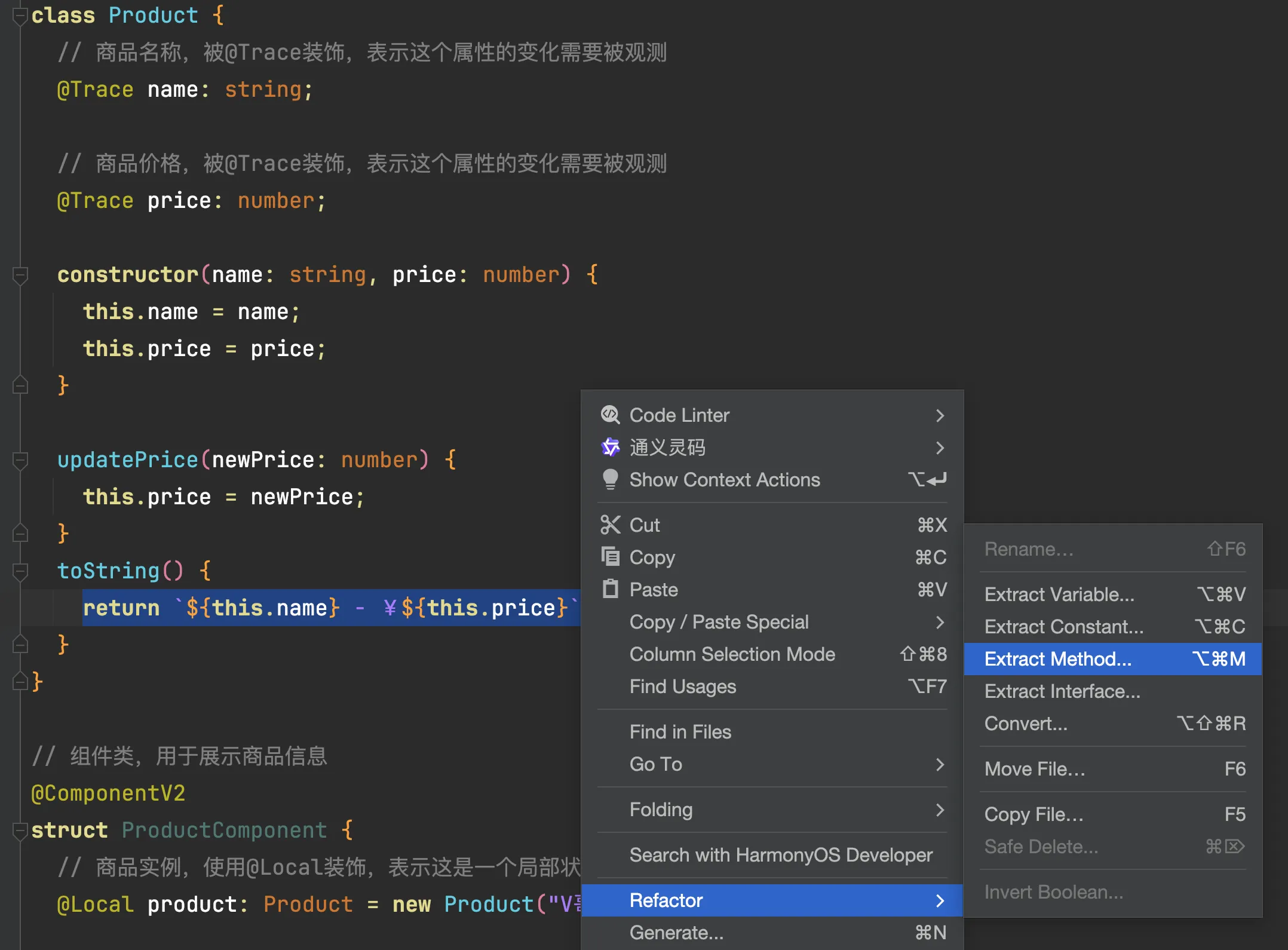Click the Paste clipboard icon
Screen dimensions: 1288x950
610,589
